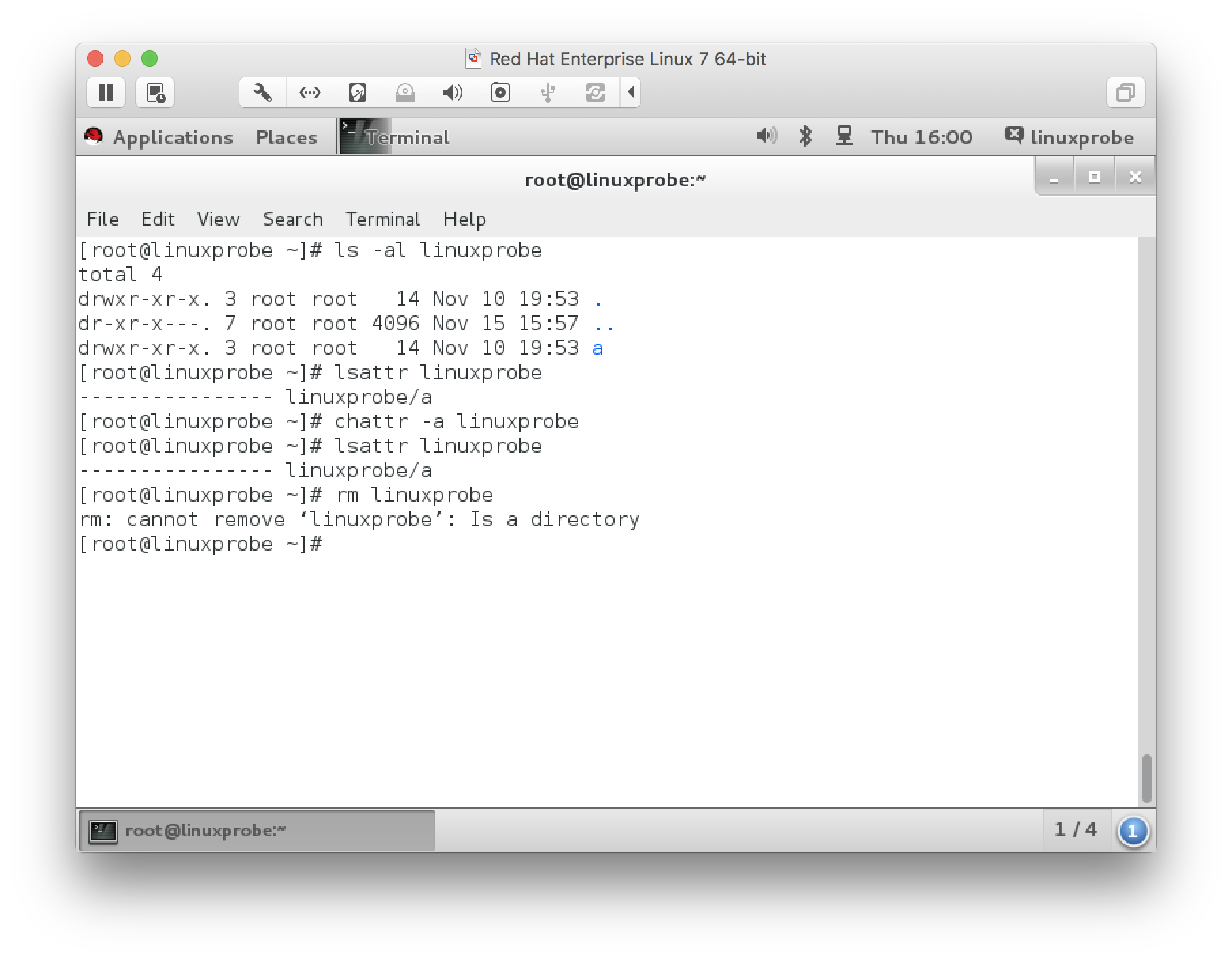Click the USB device icon

[548, 92]
